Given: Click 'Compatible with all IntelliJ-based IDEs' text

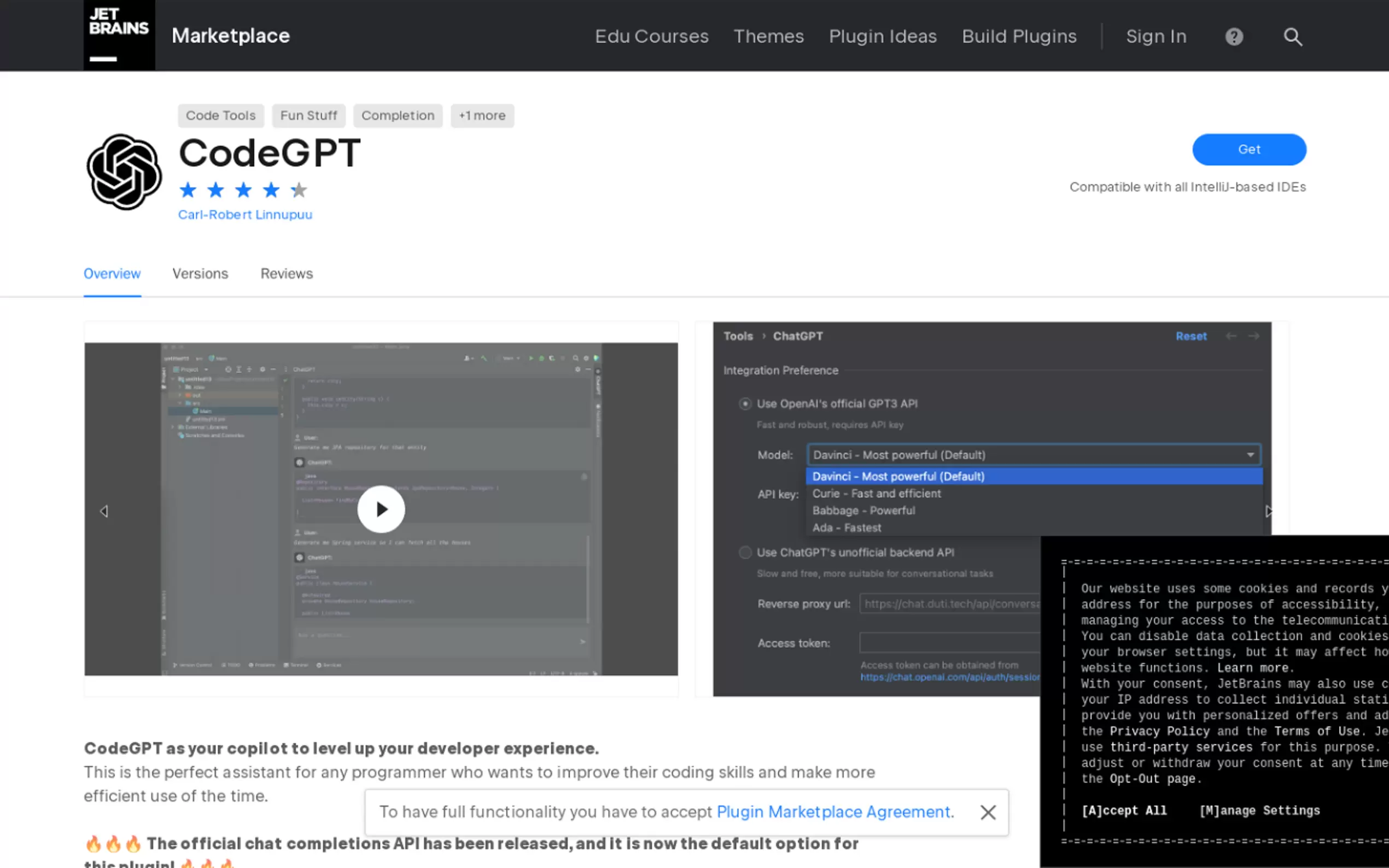Looking at the screenshot, I should tap(1187, 187).
